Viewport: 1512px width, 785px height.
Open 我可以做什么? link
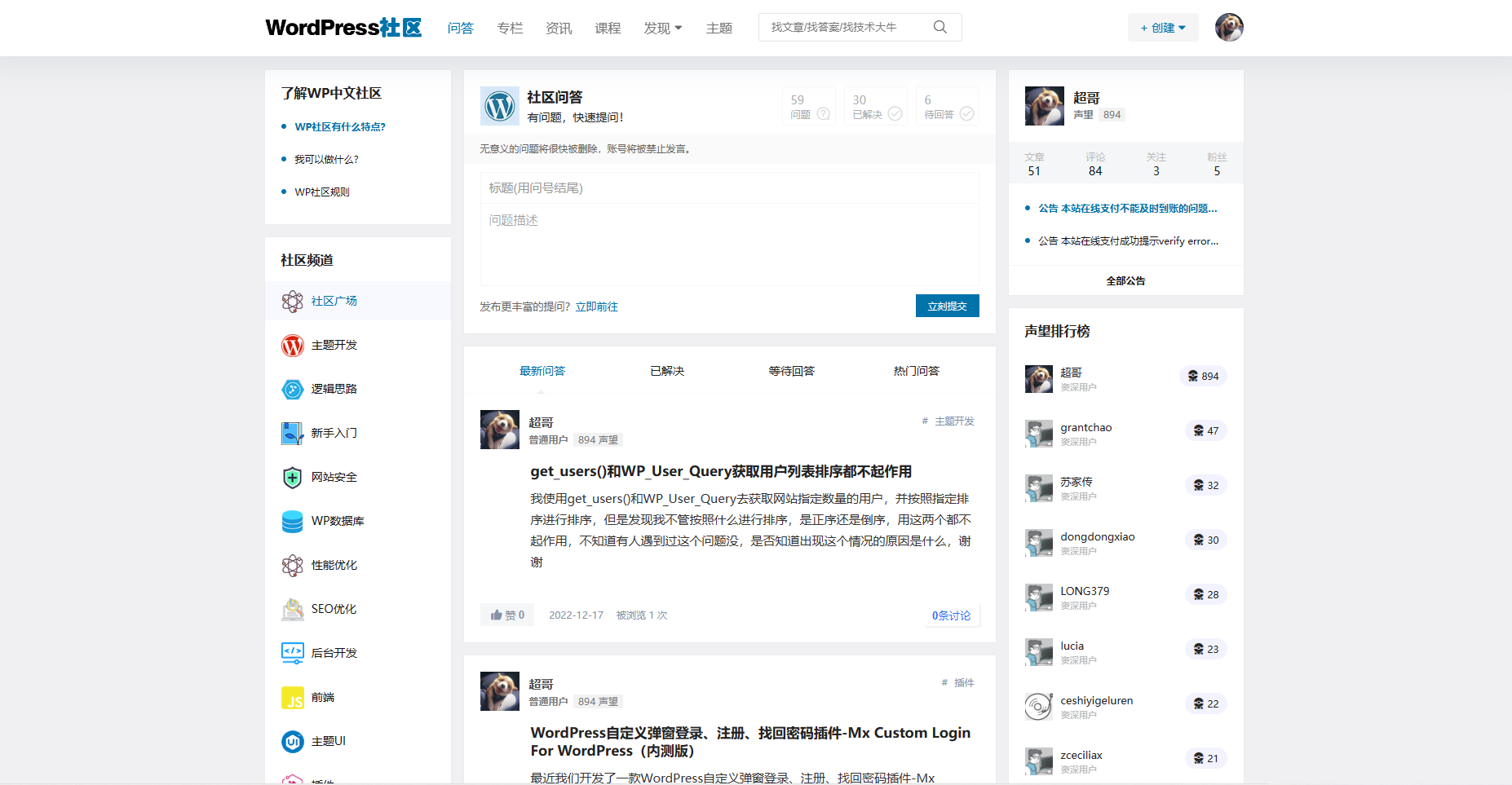pos(326,159)
